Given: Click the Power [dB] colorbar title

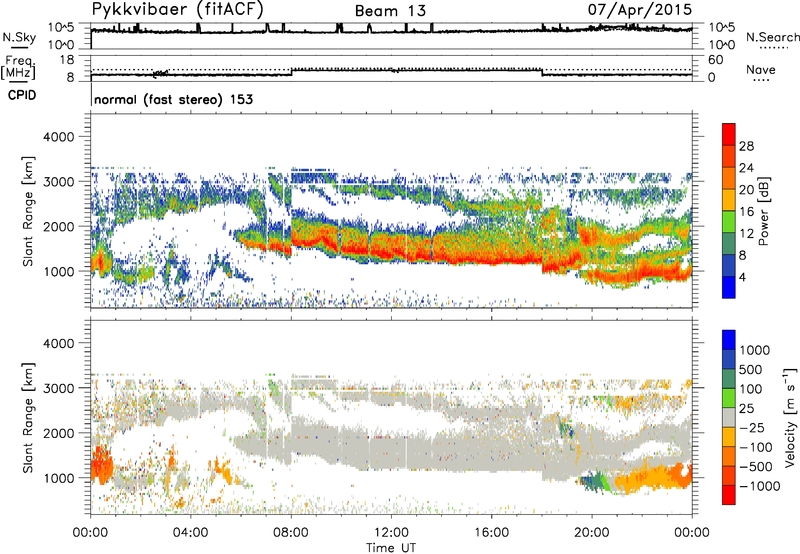Looking at the screenshot, I should (x=764, y=211).
